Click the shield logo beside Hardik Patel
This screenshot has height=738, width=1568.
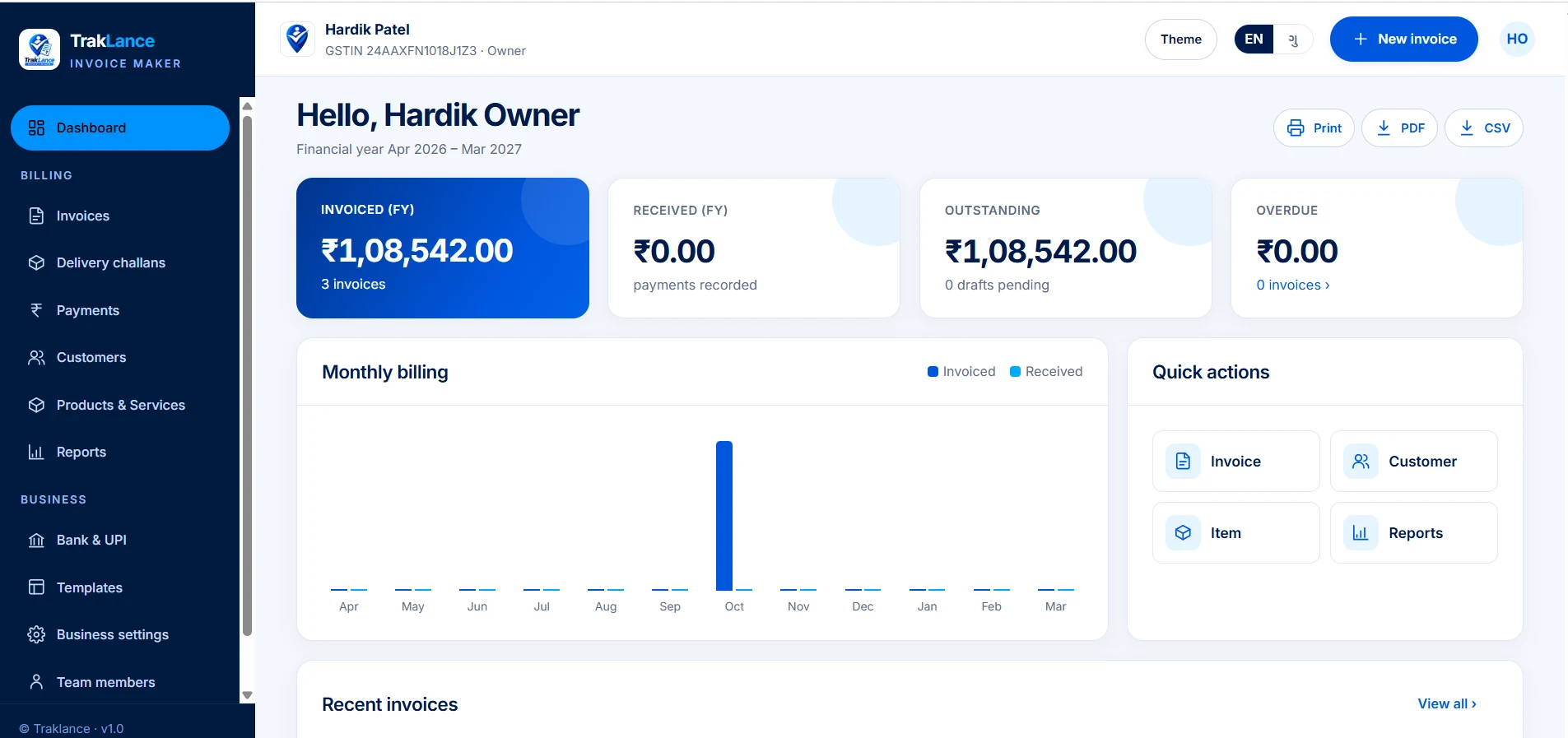tap(297, 39)
